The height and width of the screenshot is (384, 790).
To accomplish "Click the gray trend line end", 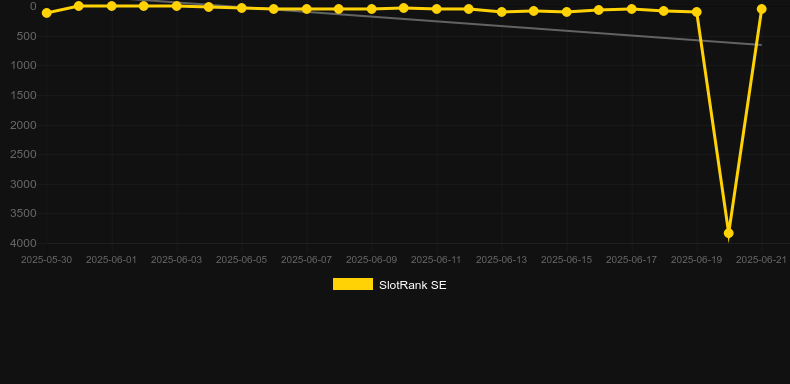I will (761, 45).
